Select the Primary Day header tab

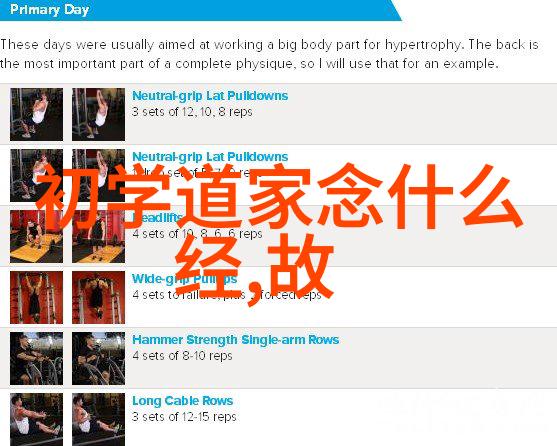49,10
